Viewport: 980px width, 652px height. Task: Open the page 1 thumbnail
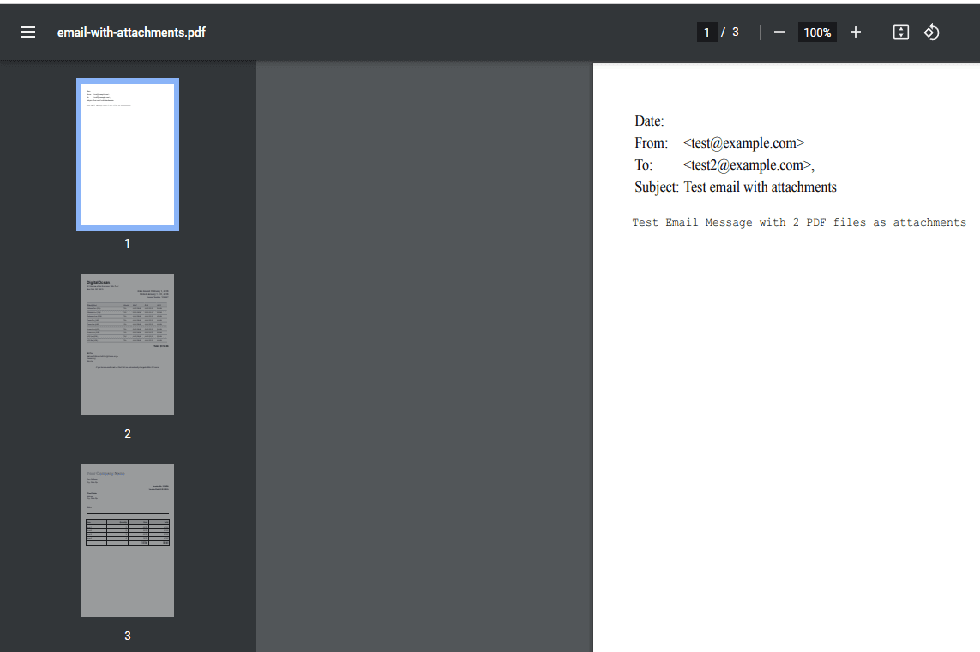(127, 154)
